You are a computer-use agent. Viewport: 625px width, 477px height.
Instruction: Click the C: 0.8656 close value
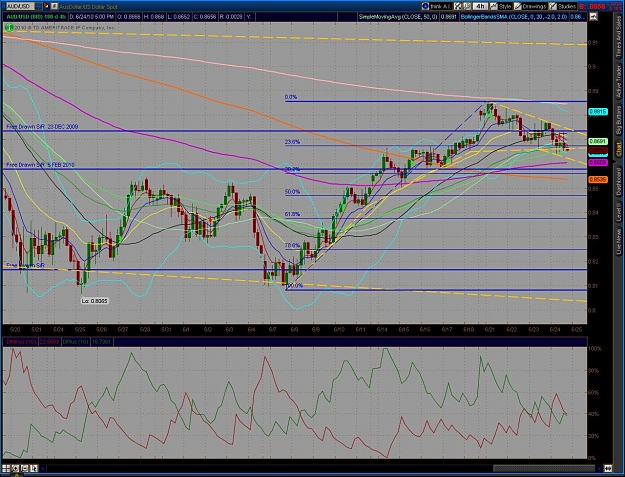pyautogui.click(x=204, y=17)
